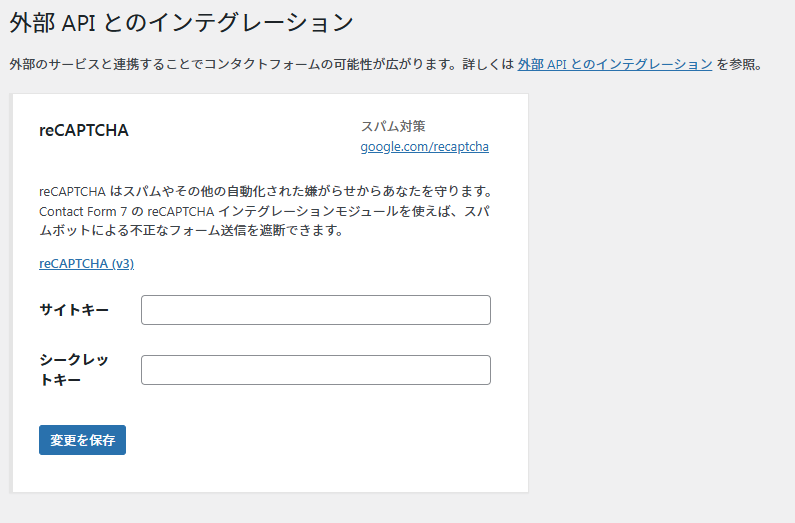Viewport: 795px width, 523px height.
Task: Click the シークレットキー field label
Action: (x=74, y=370)
